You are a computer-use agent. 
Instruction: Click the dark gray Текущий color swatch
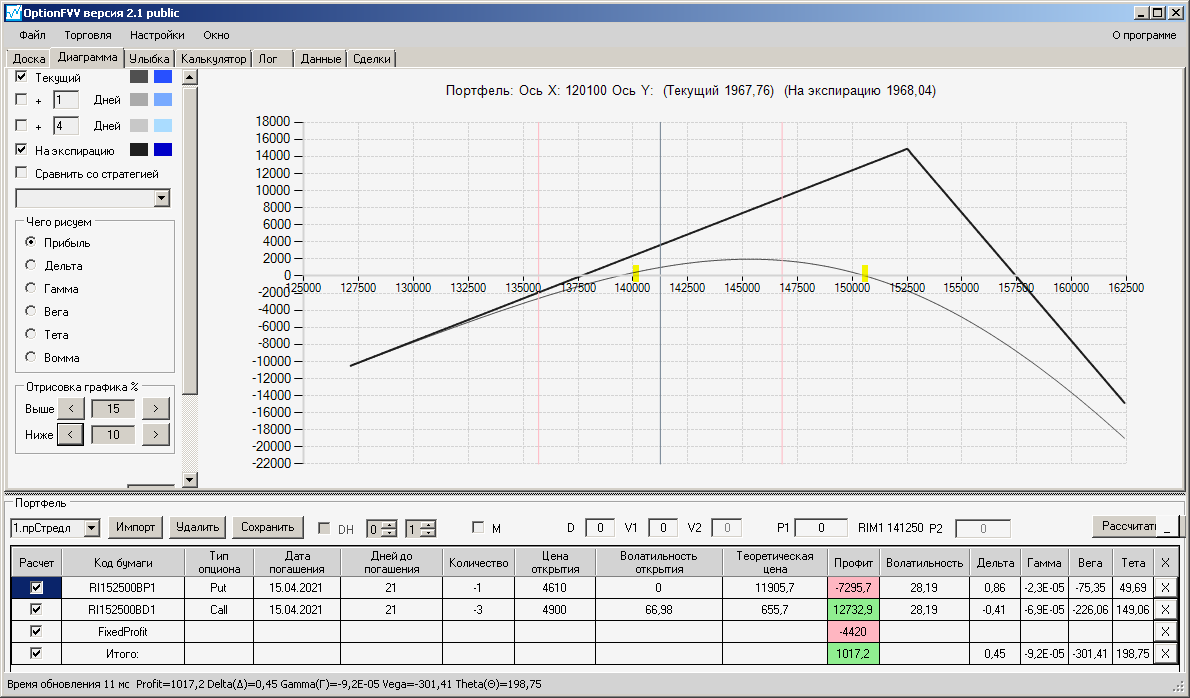139,77
